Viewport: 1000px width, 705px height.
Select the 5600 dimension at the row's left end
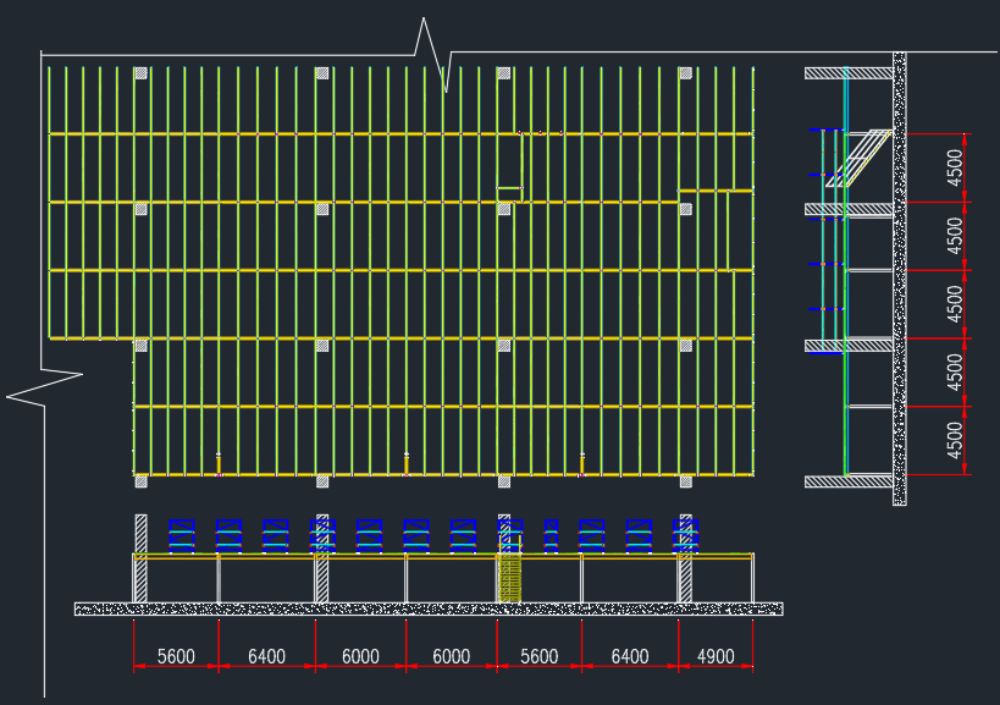176,656
